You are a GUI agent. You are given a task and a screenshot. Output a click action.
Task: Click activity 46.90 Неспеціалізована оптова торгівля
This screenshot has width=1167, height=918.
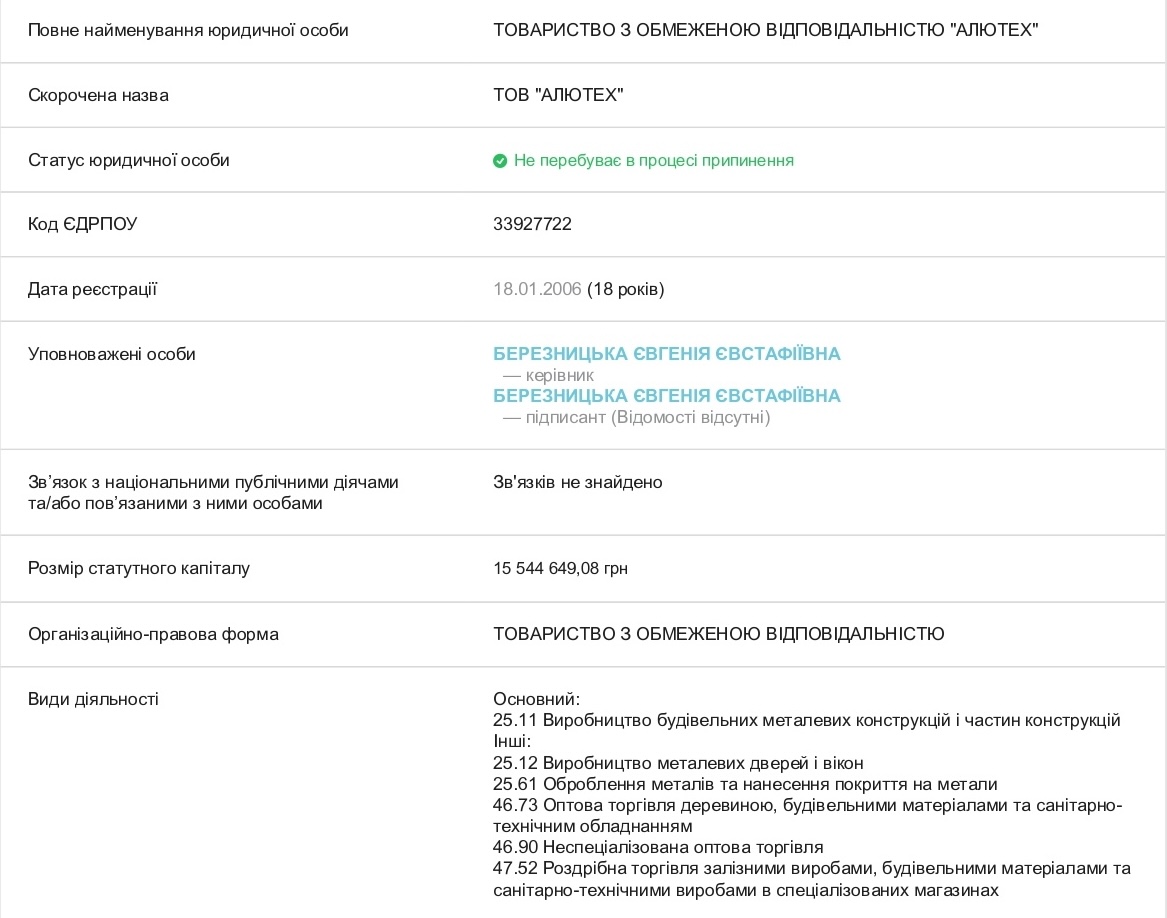[658, 847]
